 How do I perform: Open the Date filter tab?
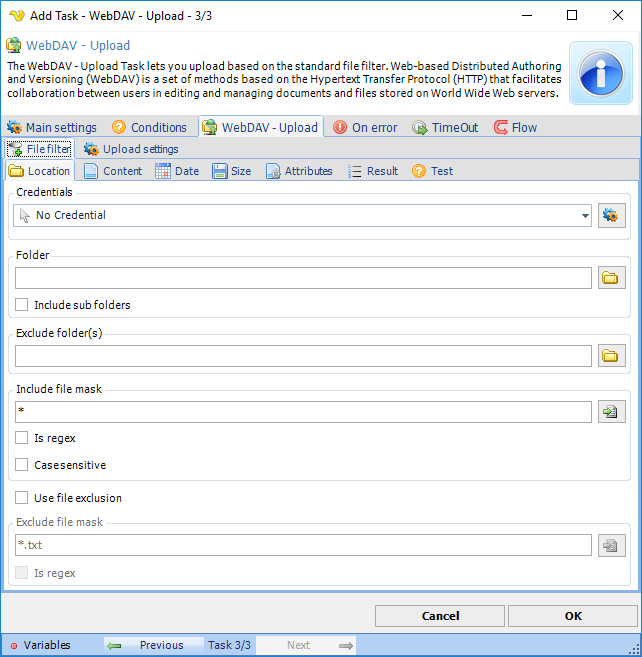(x=177, y=171)
